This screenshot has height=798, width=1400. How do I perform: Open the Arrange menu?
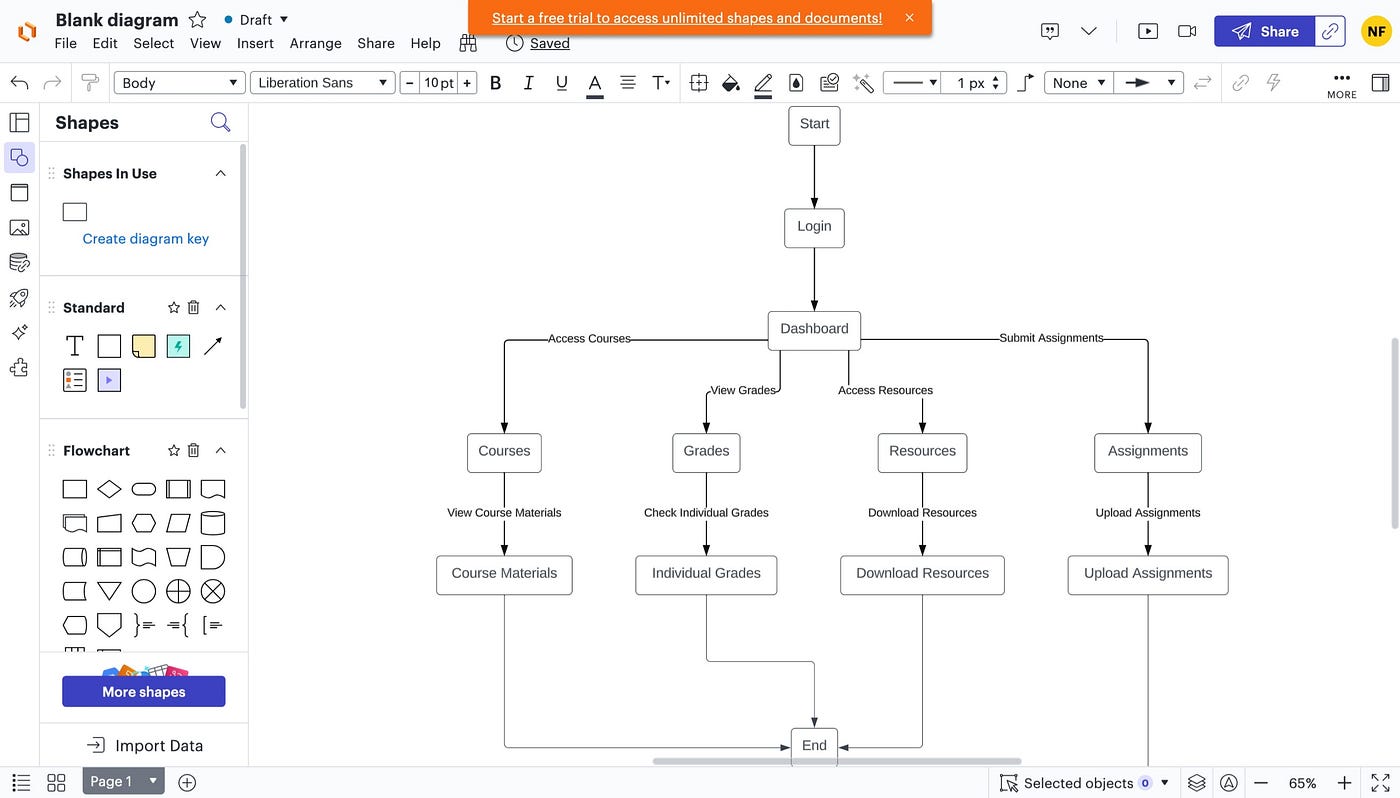coord(315,43)
